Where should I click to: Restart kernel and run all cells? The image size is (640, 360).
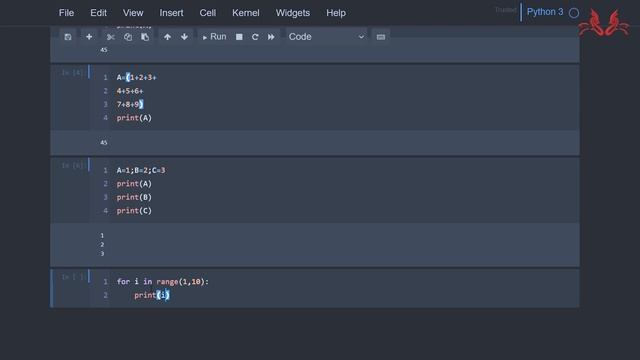click(271, 37)
